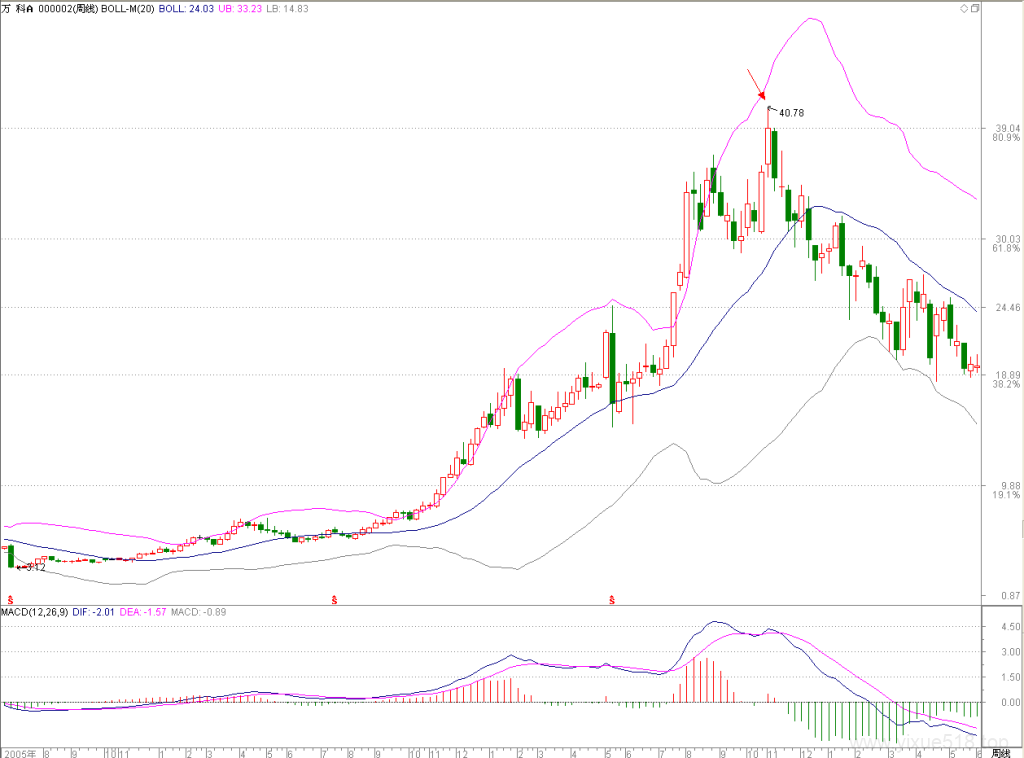
Task: Click the blue BOLL: 24.03 value
Action: click(186, 9)
